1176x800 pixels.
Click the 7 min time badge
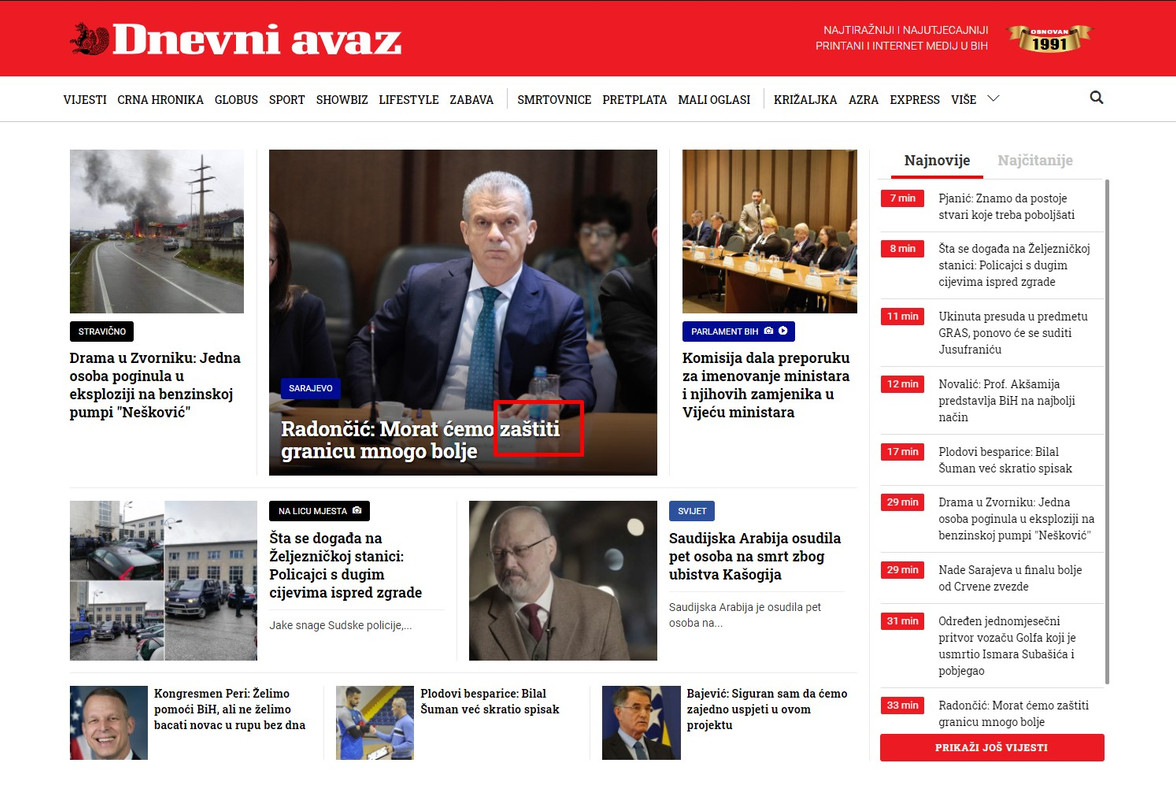click(902, 198)
